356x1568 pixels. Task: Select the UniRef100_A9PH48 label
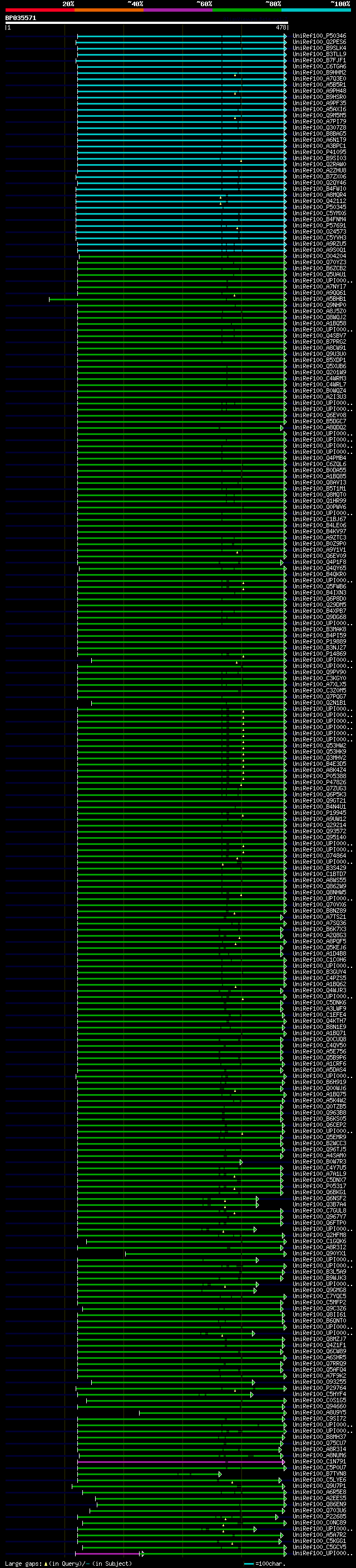click(319, 91)
